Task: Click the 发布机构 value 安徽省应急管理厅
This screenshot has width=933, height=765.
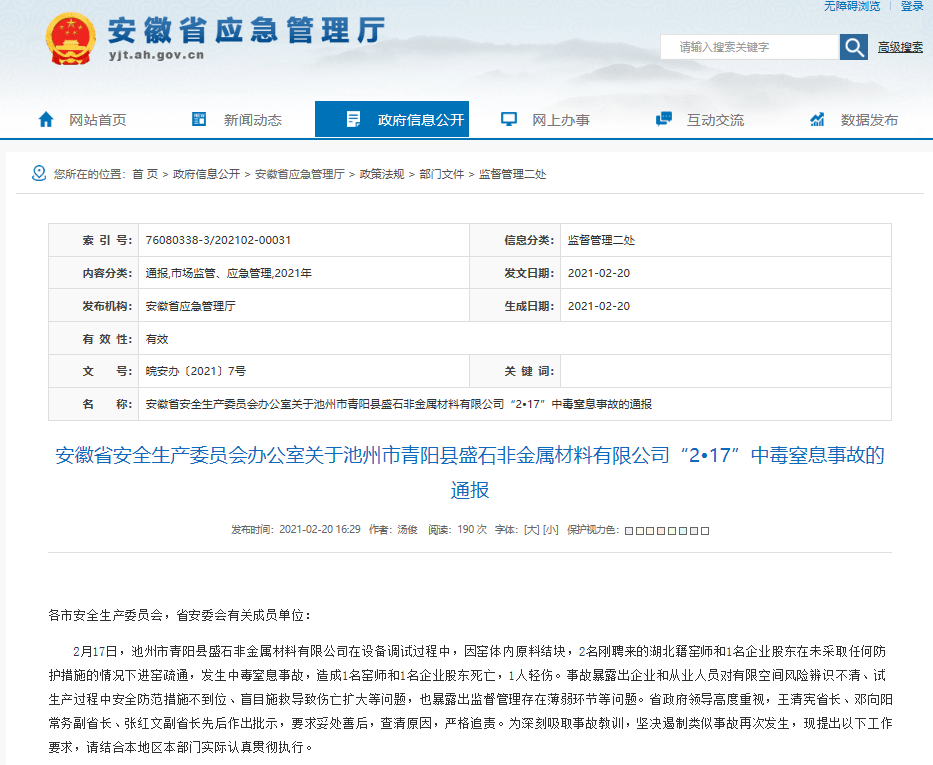Action: (x=190, y=306)
